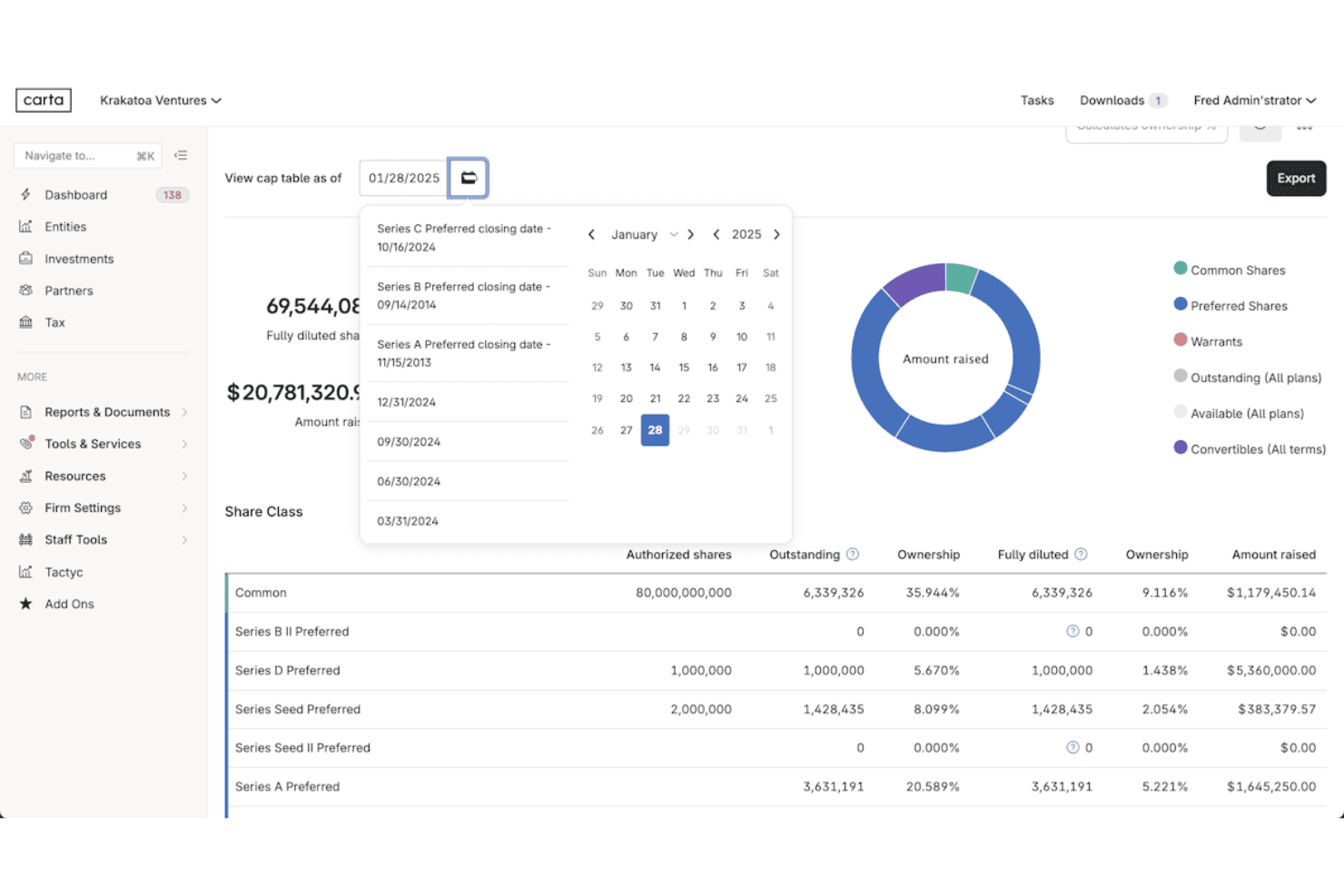The width and height of the screenshot is (1344, 896).
Task: Click the Entities chart icon
Action: 25,226
